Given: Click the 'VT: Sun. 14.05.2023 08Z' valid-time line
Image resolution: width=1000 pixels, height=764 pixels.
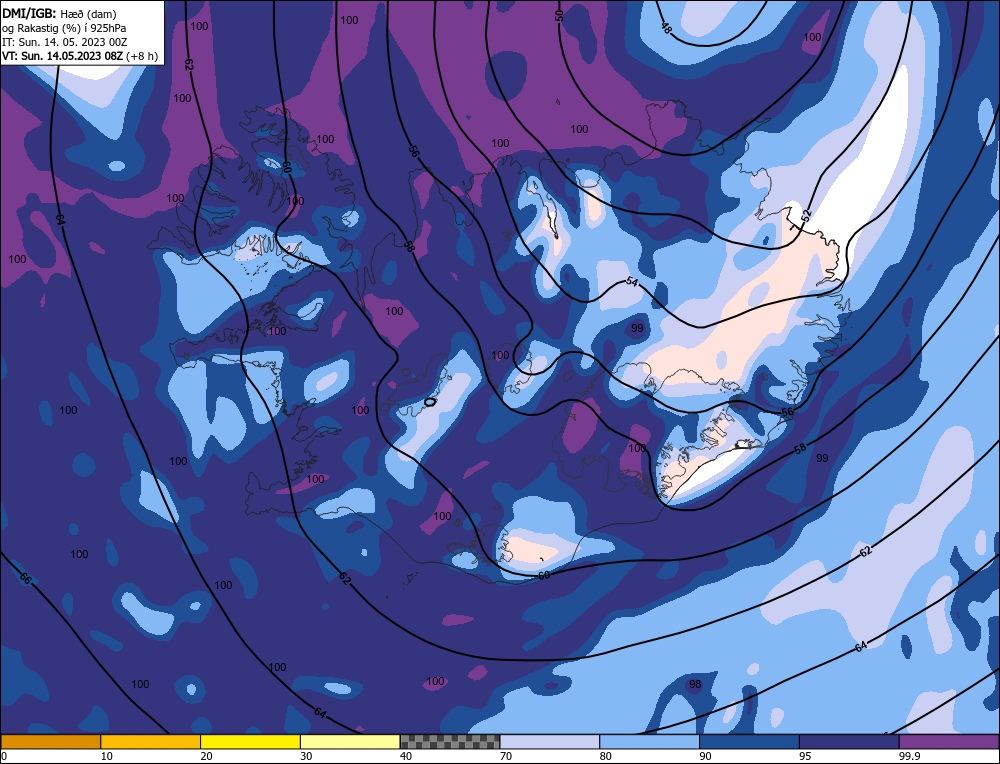Looking at the screenshot, I should pos(80,56).
